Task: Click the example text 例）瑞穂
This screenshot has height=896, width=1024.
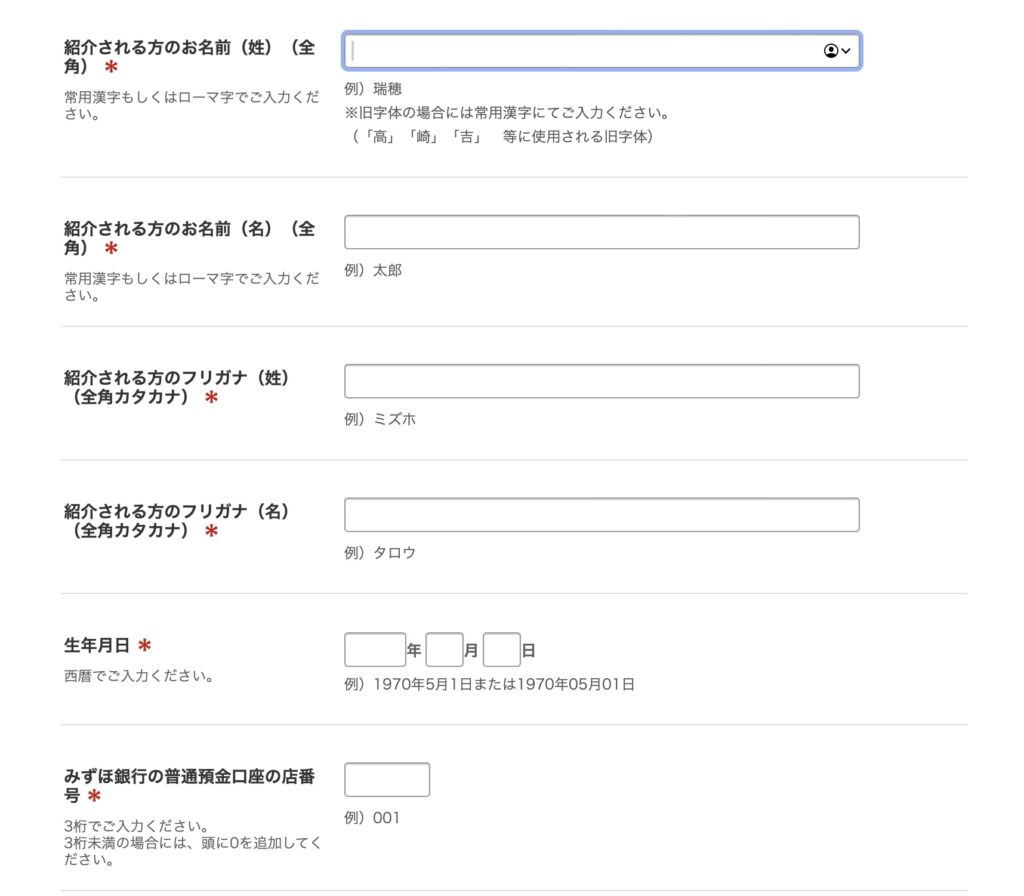Action: click(x=373, y=89)
